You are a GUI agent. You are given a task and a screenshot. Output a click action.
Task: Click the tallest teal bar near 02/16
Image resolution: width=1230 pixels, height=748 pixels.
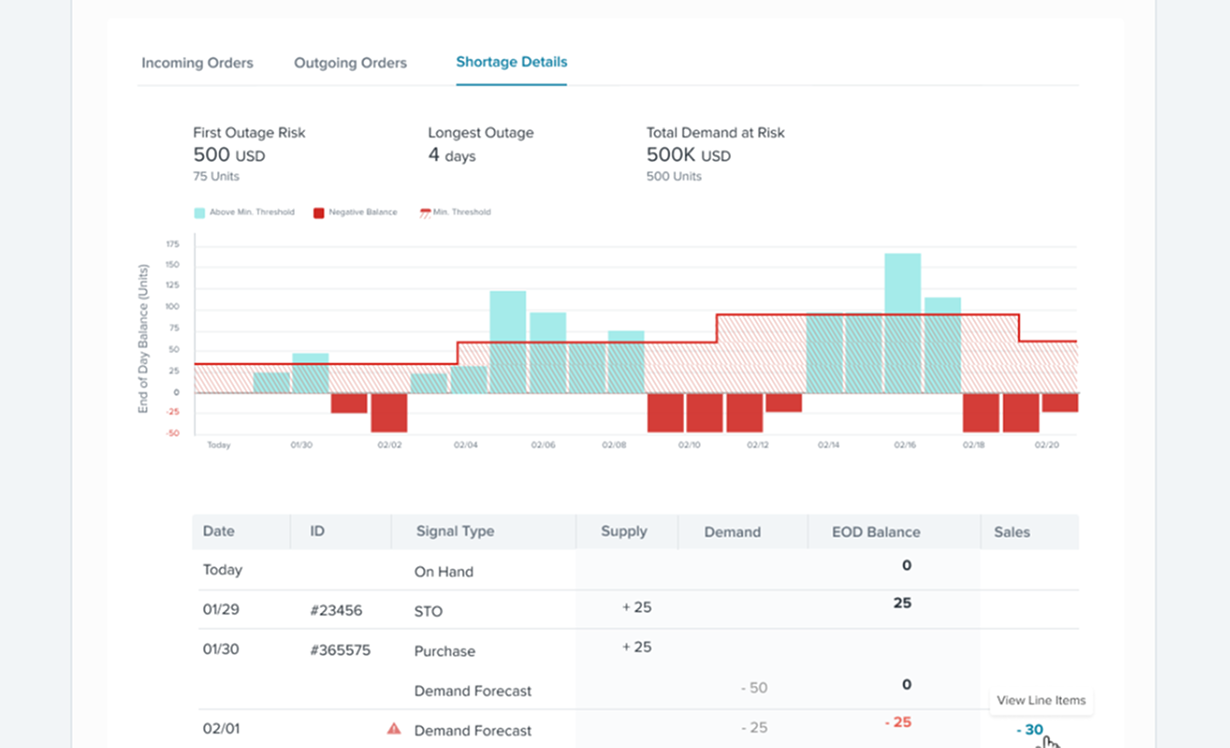pyautogui.click(x=903, y=322)
